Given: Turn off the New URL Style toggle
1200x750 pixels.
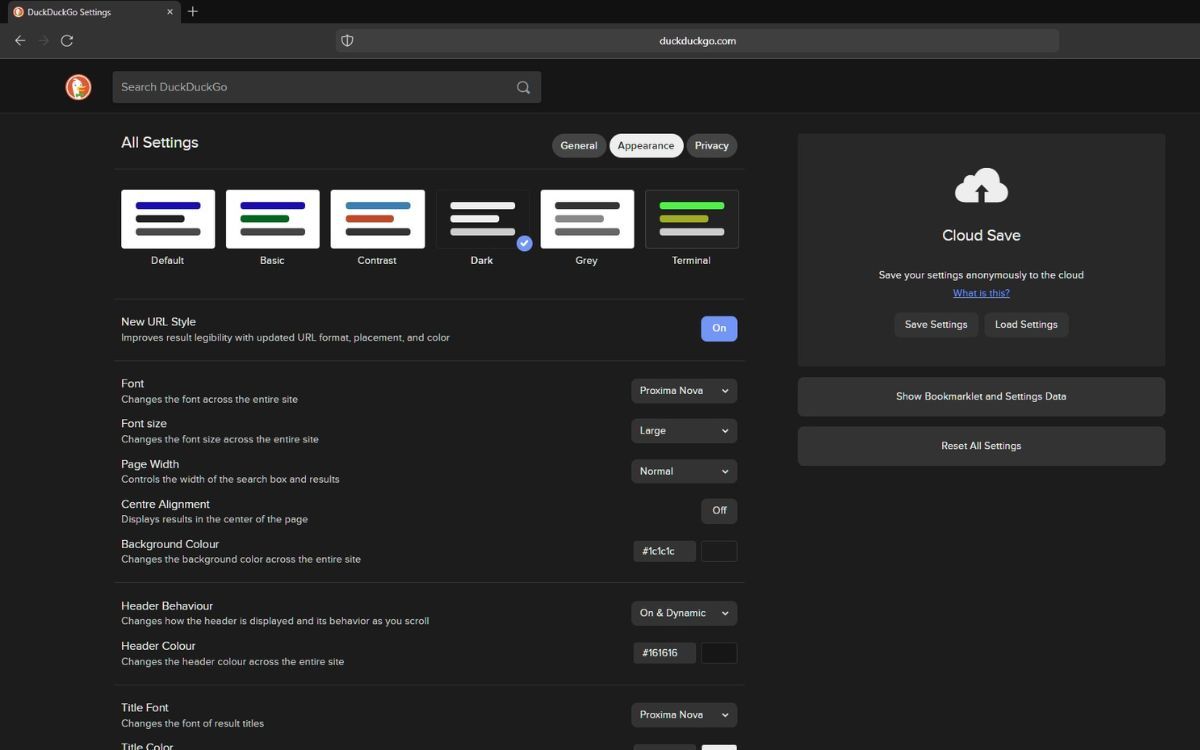Looking at the screenshot, I should click(719, 328).
